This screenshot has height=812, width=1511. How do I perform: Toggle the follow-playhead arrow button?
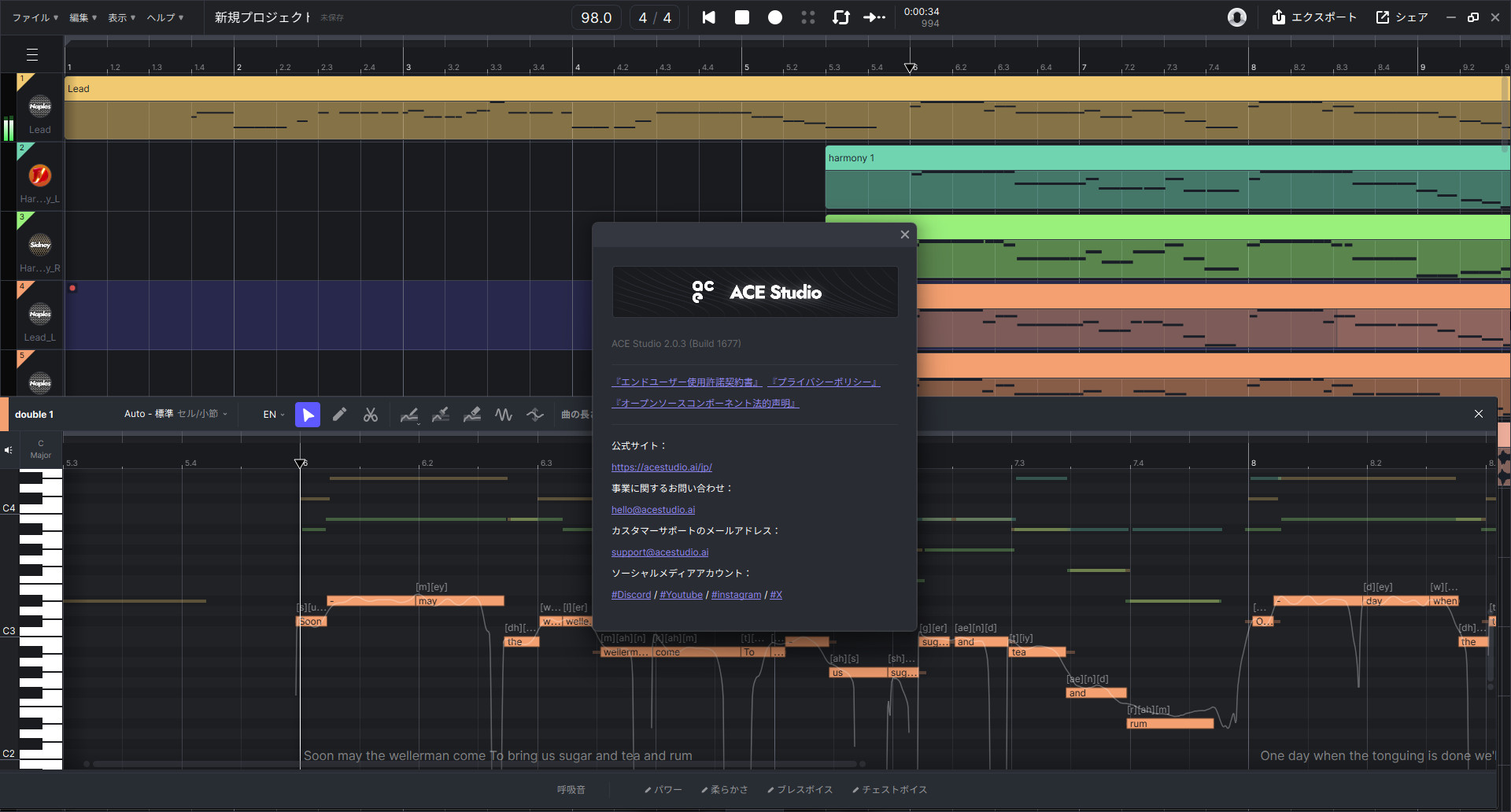(x=874, y=17)
